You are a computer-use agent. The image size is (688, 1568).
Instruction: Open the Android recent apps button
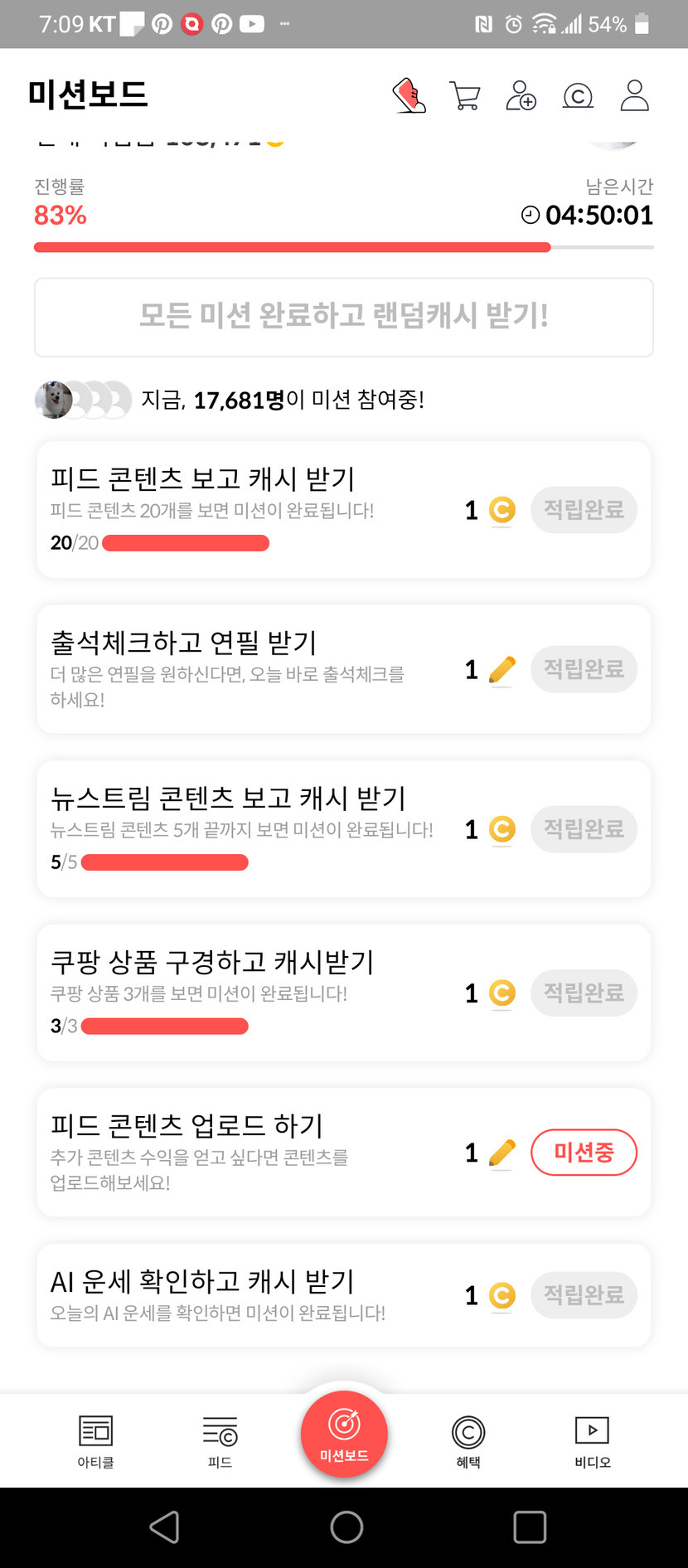(x=529, y=1527)
